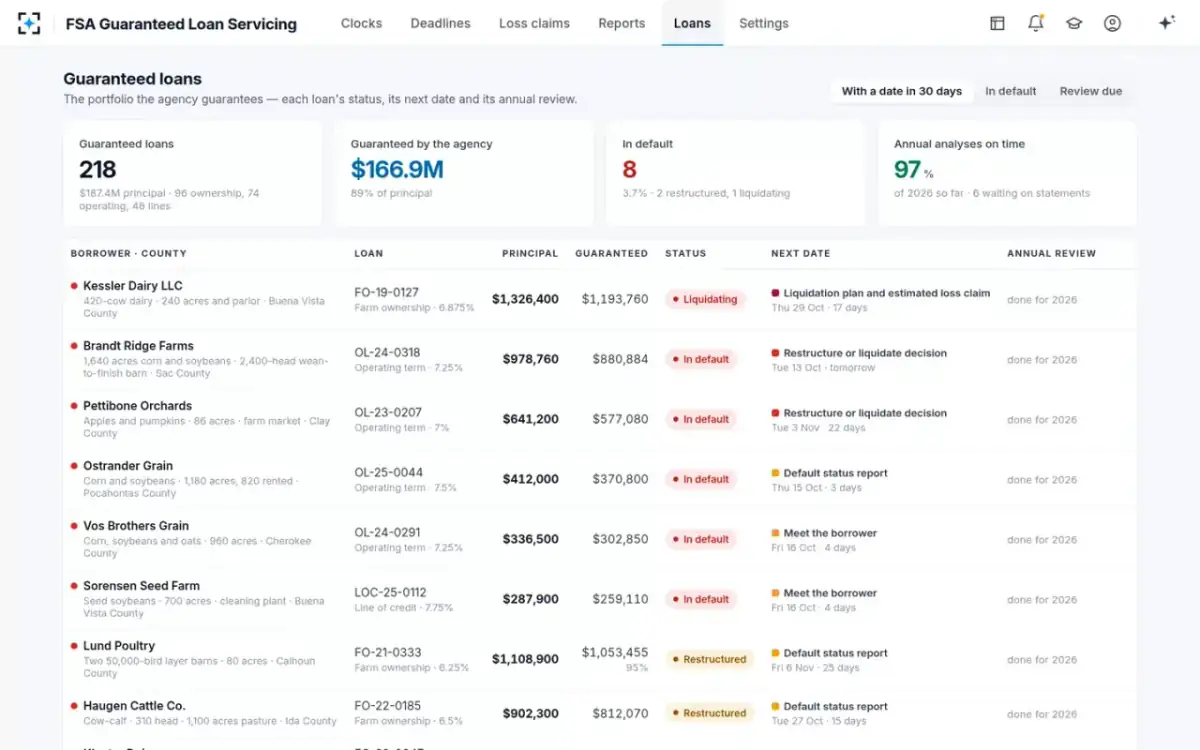Open borrower Brandt Ridge Farms
Image resolution: width=1200 pixels, height=750 pixels.
click(x=138, y=346)
